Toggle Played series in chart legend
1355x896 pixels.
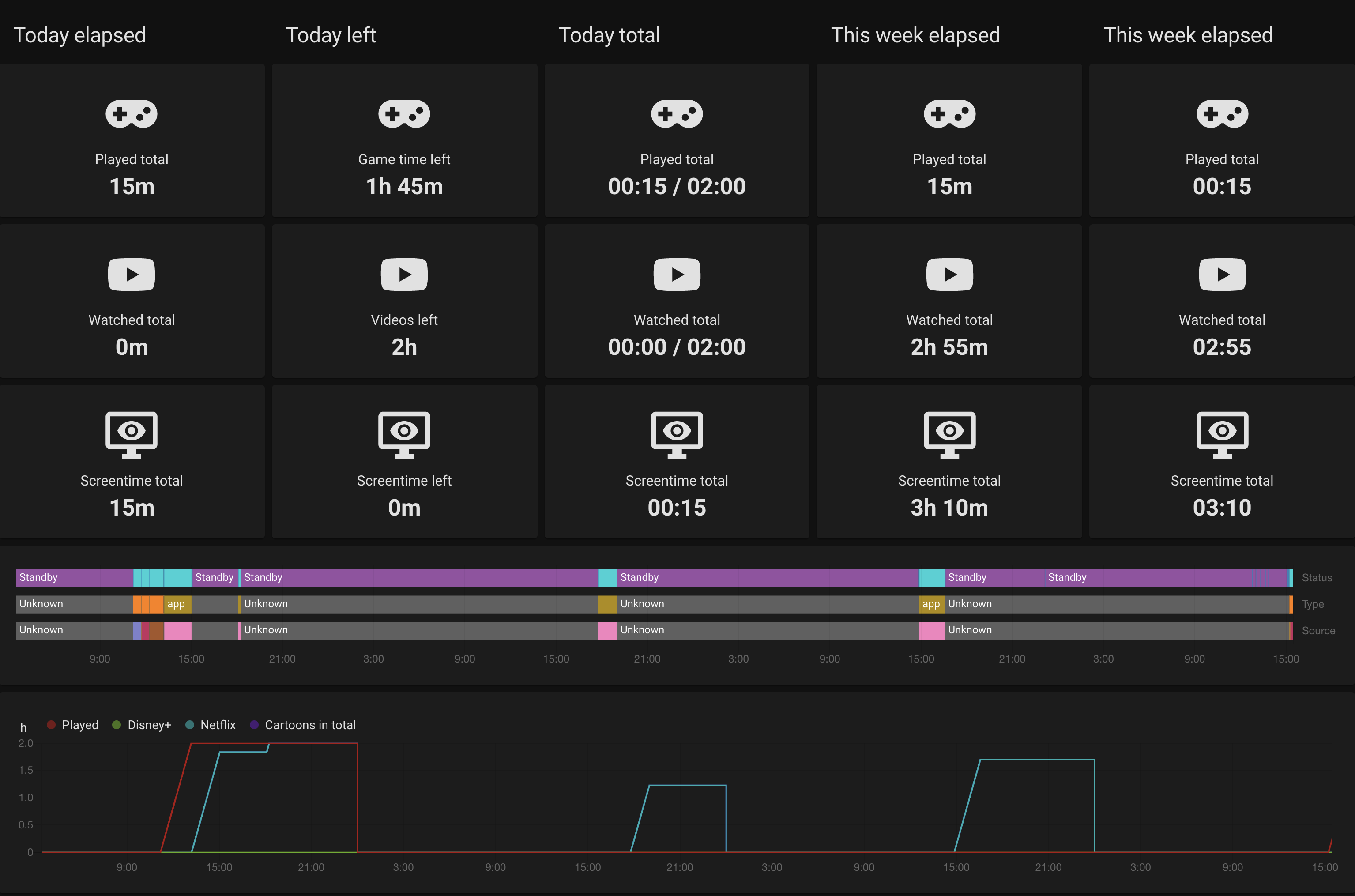(72, 725)
